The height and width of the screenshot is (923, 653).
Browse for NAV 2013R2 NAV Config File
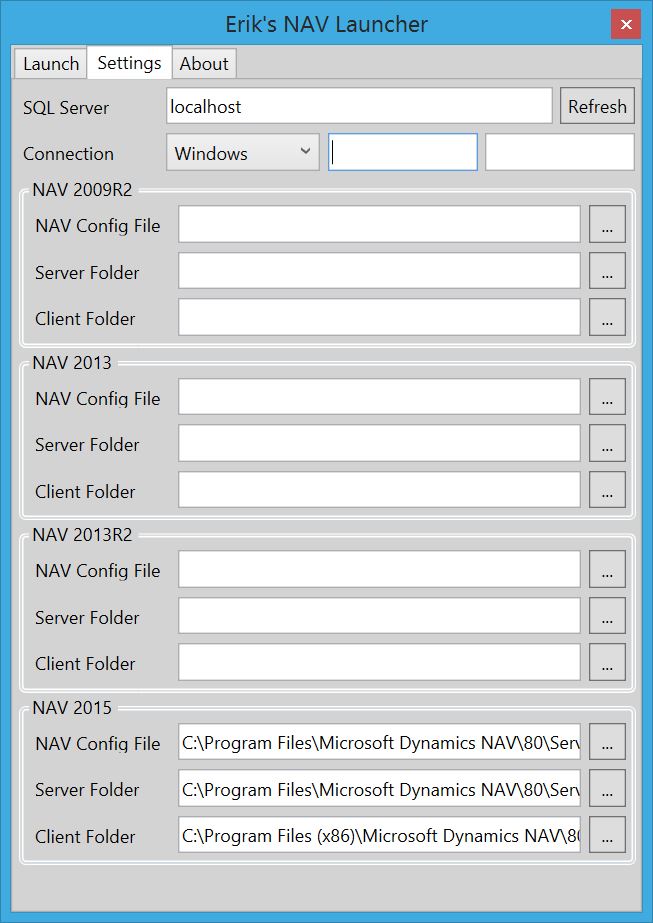[607, 569]
